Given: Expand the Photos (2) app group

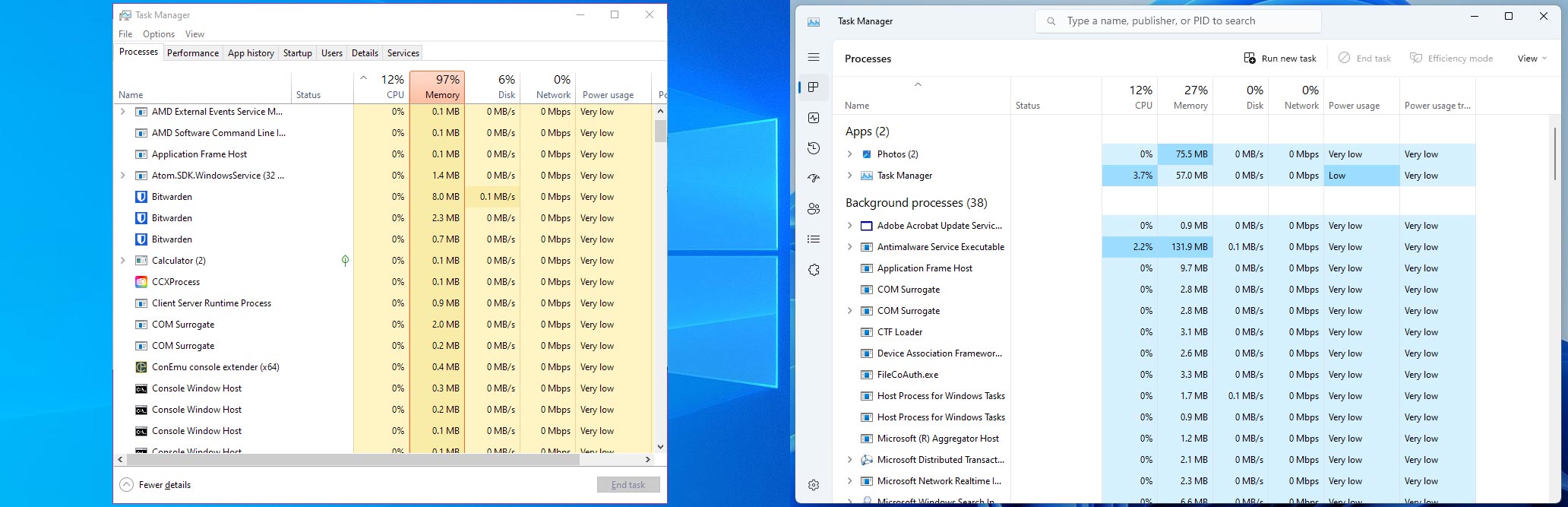Looking at the screenshot, I should pyautogui.click(x=849, y=154).
